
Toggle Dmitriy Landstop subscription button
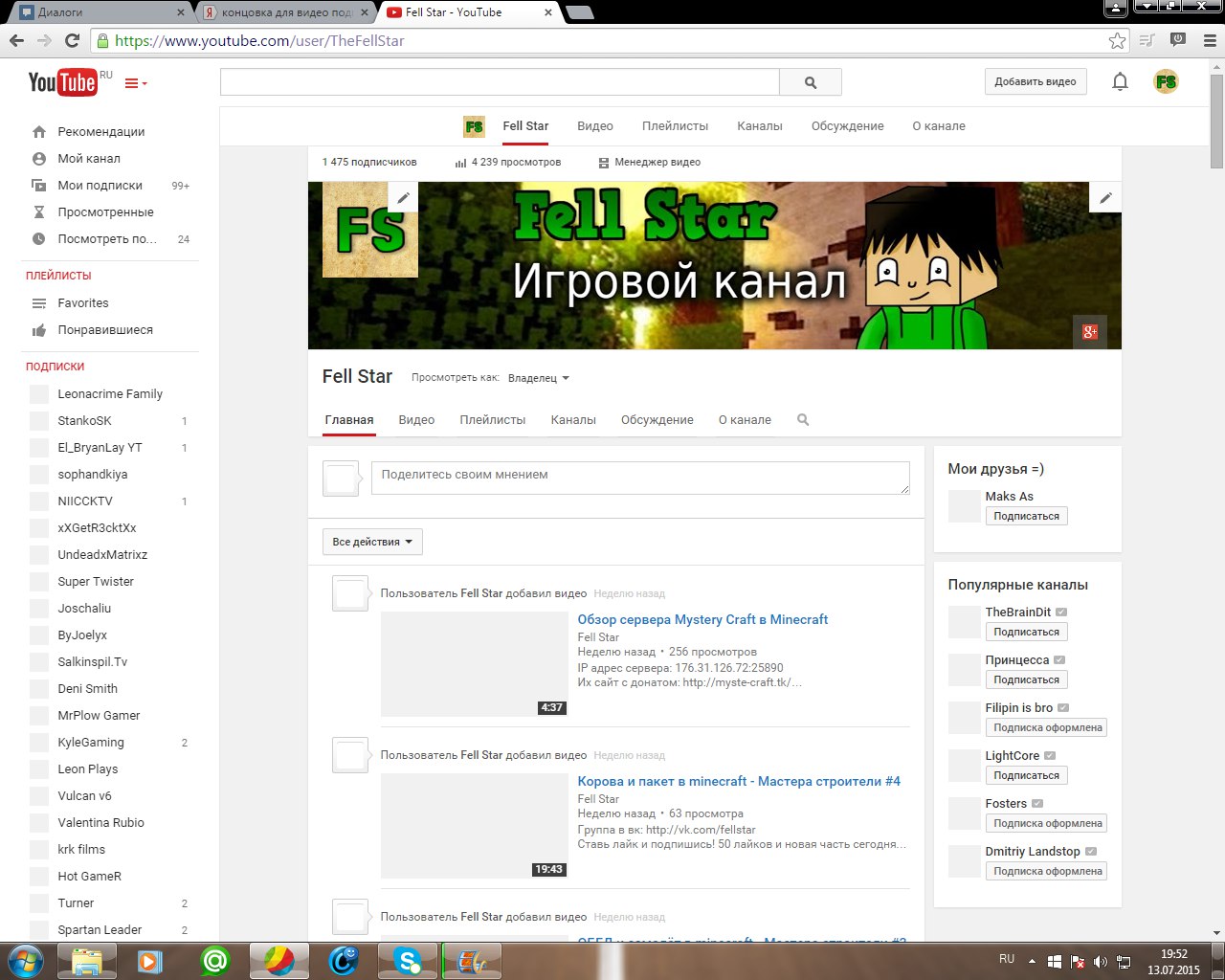pos(1047,871)
